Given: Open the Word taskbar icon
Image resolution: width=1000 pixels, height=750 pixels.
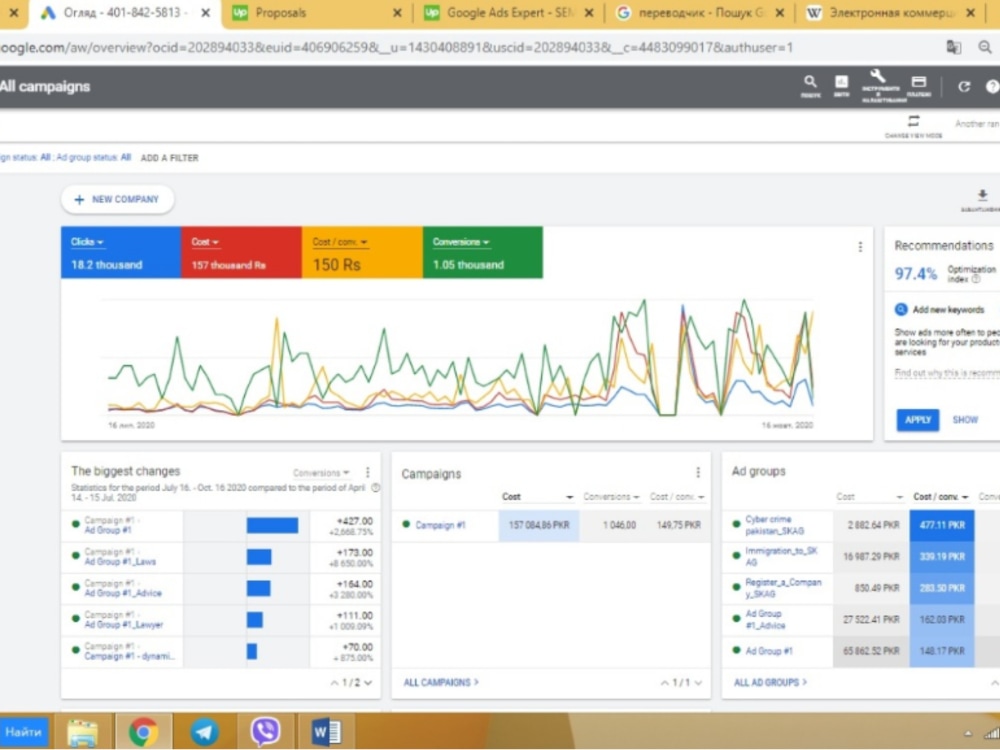Looking at the screenshot, I should click(x=326, y=731).
